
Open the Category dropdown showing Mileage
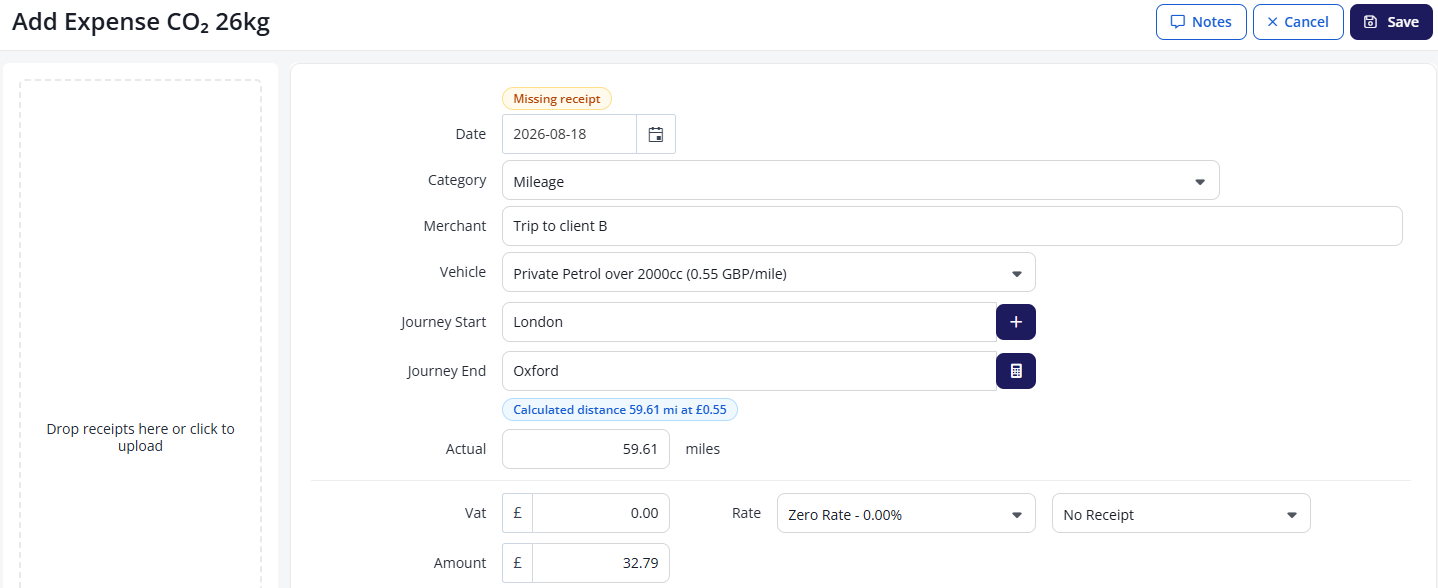coord(861,181)
